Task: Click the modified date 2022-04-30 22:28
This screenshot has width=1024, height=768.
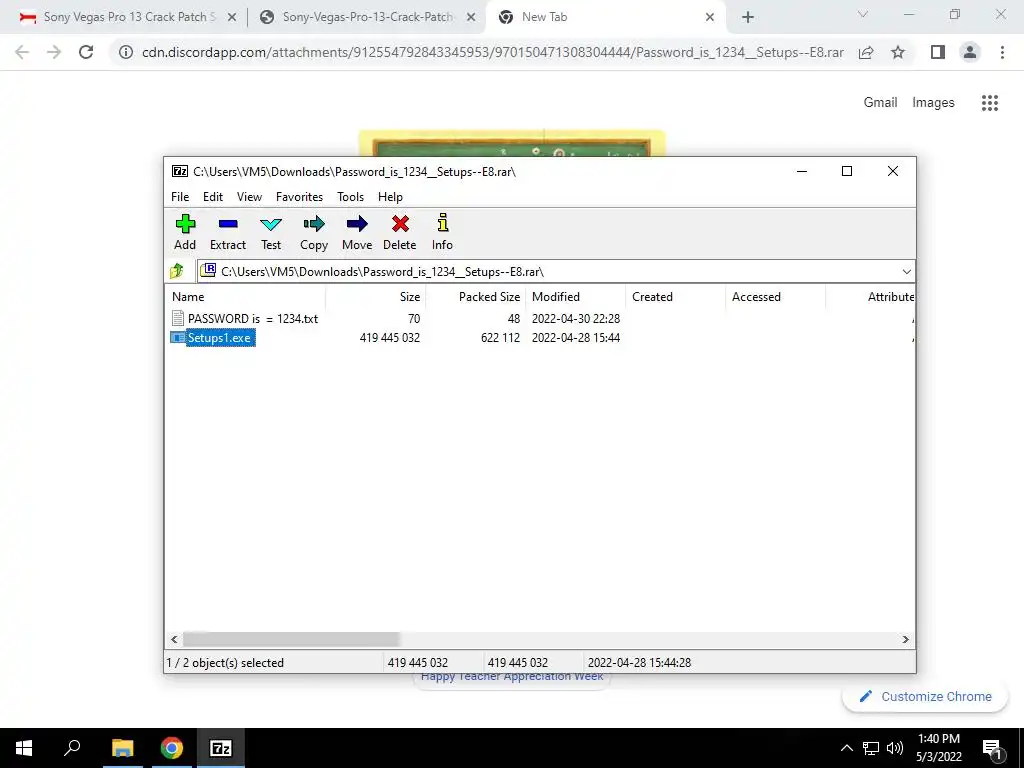Action: click(x=576, y=319)
